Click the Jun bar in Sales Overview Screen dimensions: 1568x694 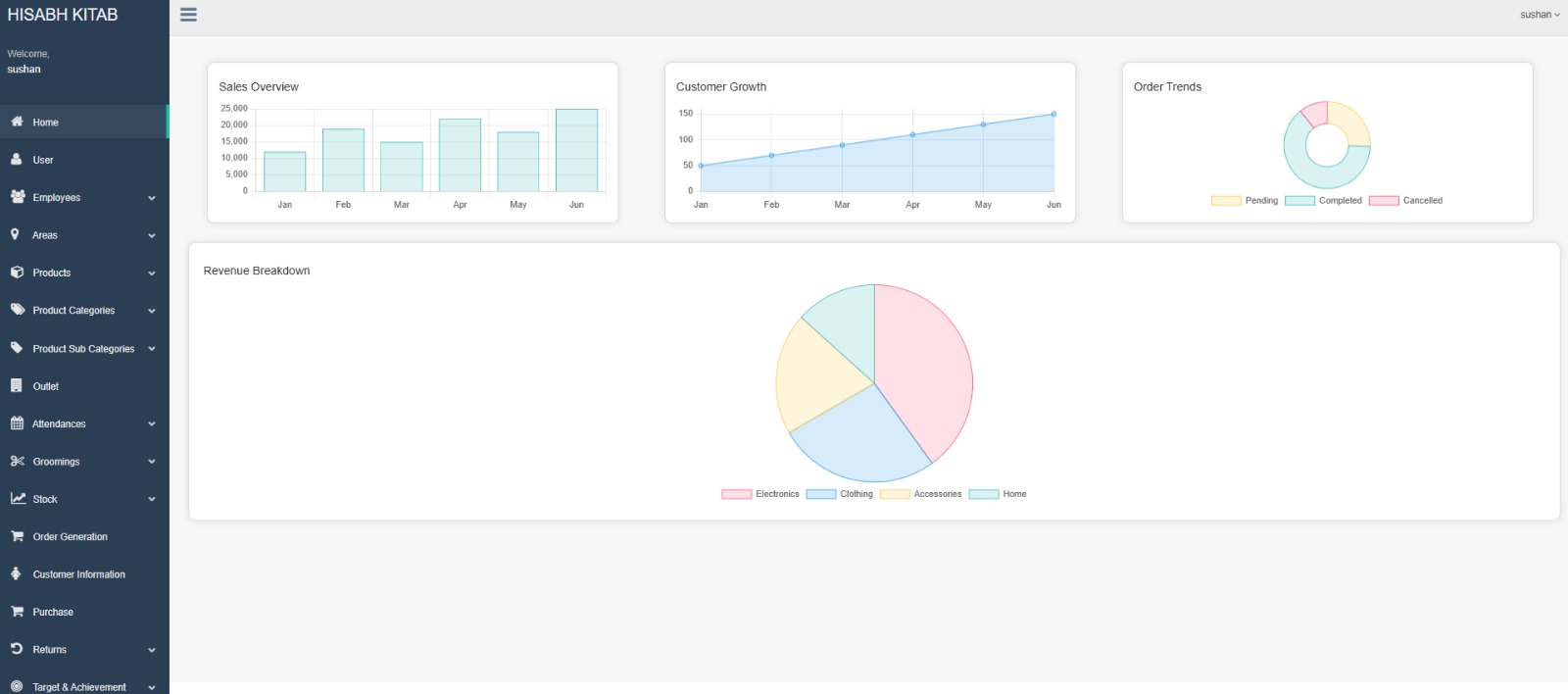[576, 150]
